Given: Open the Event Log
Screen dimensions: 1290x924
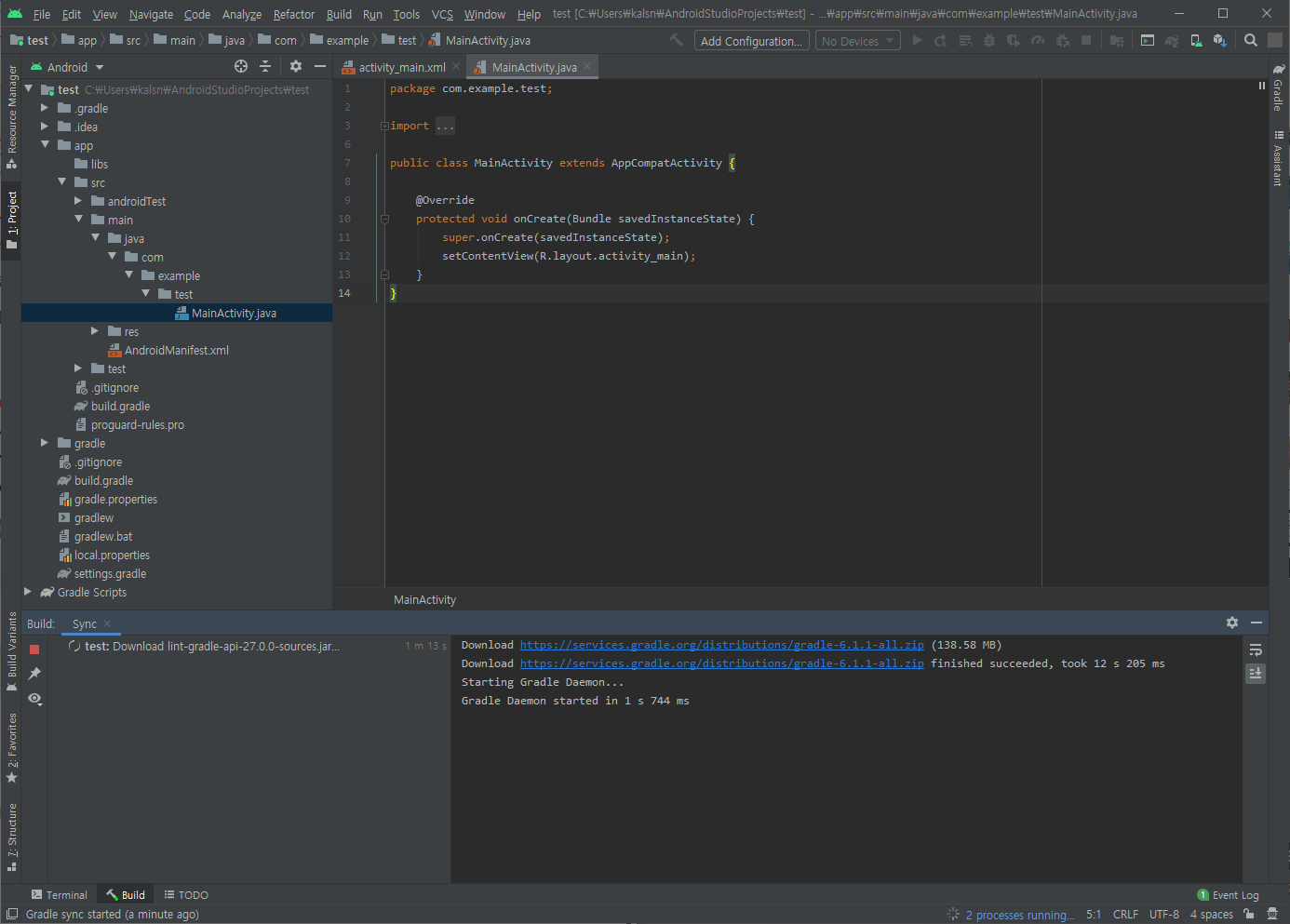Looking at the screenshot, I should point(1228,895).
